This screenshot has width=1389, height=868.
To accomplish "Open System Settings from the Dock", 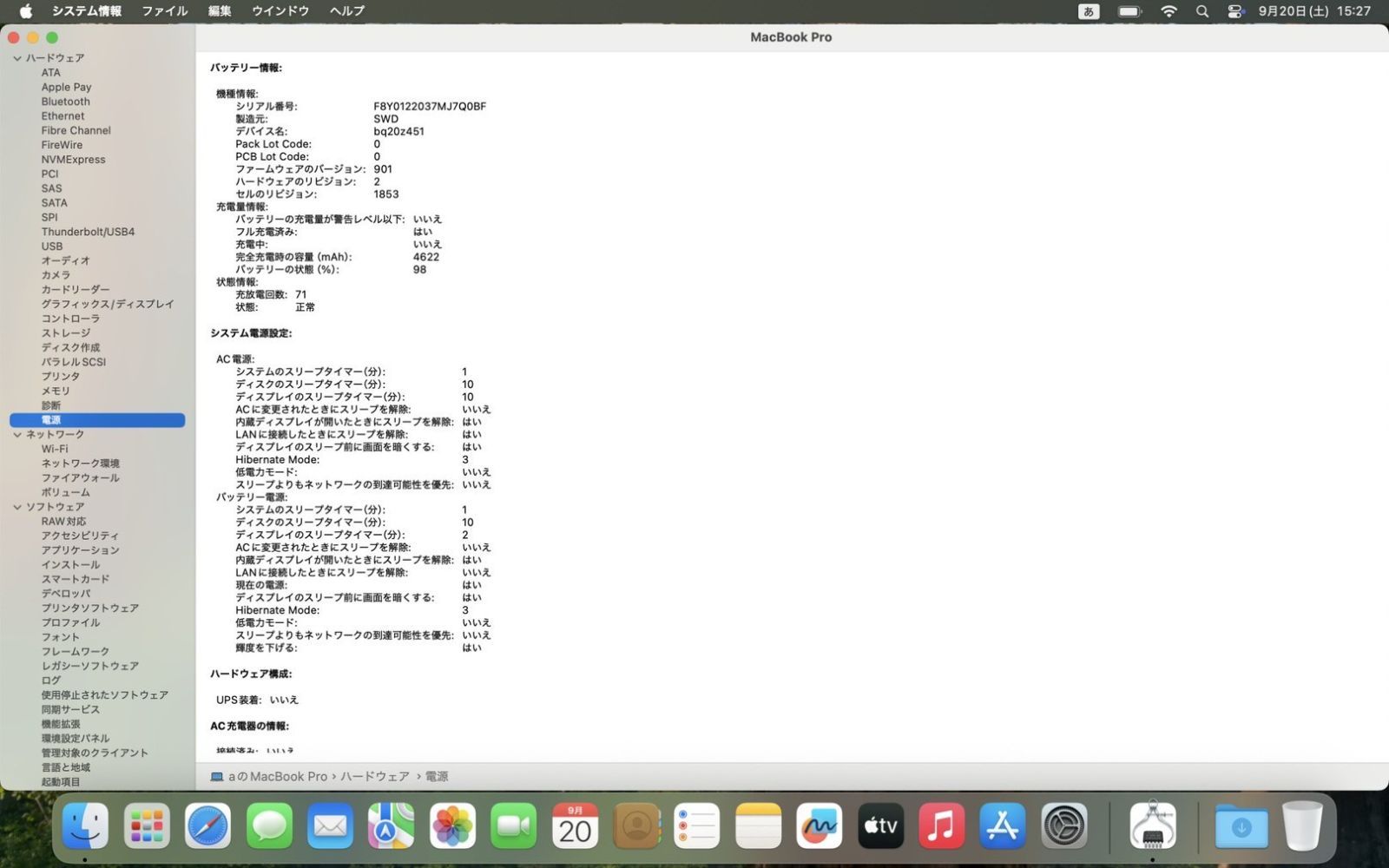I will [x=1062, y=825].
